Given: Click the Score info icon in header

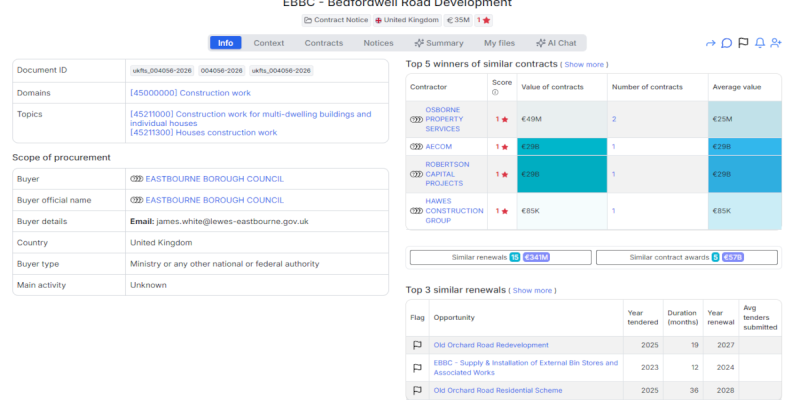Looking at the screenshot, I should [x=495, y=92].
